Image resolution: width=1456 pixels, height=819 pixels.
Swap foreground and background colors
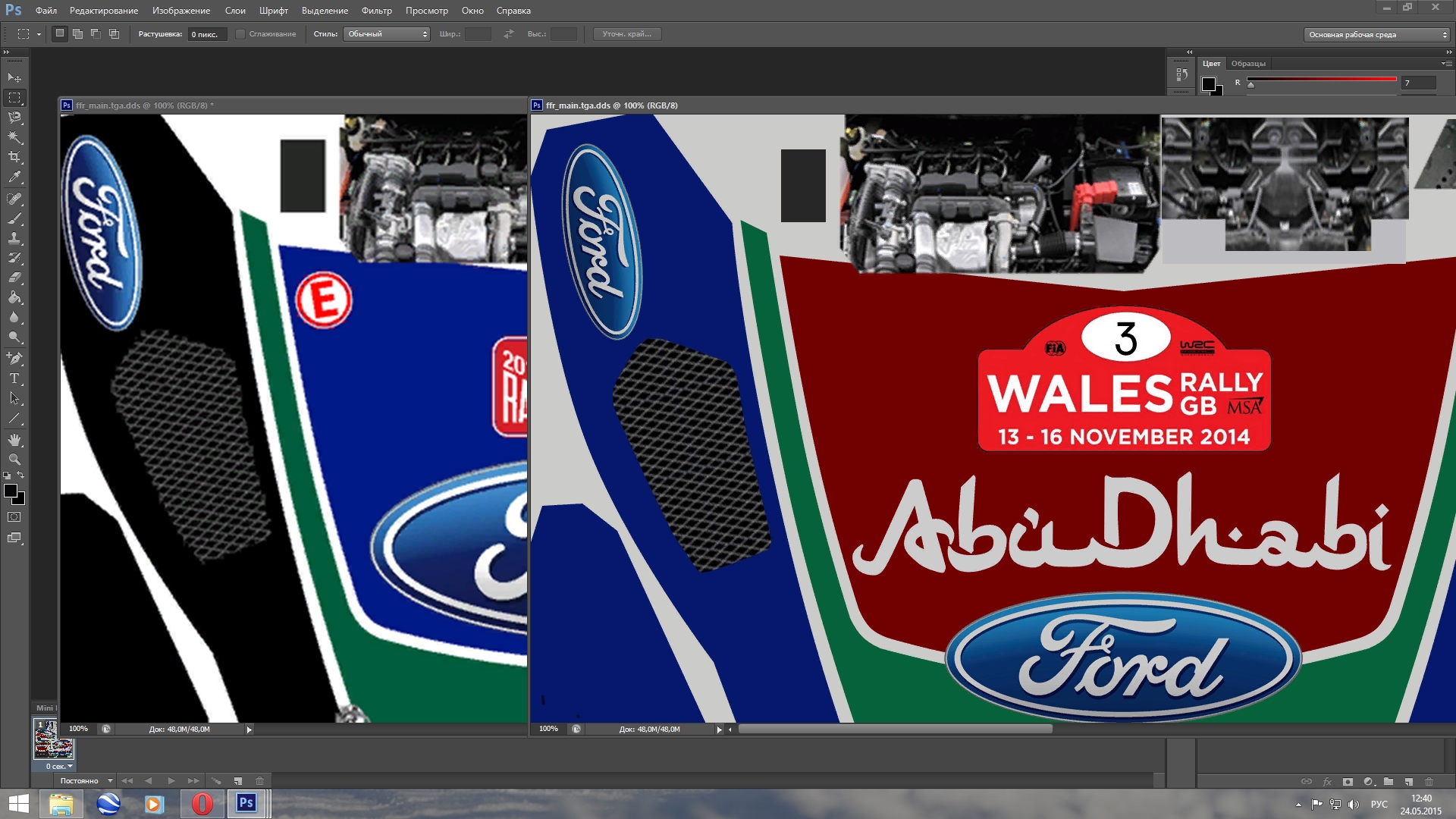click(21, 475)
